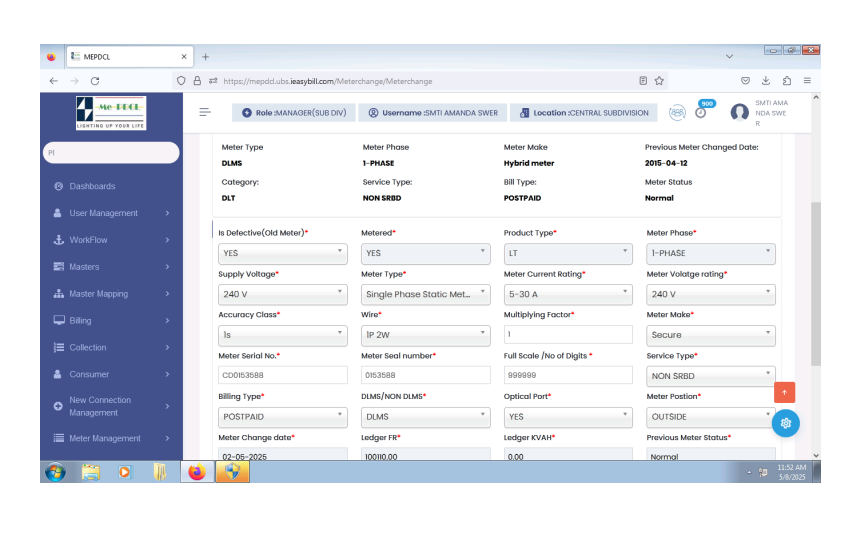Close the MEPDCL browser tab
Viewport: 864px width, 540px height.
pos(184,57)
